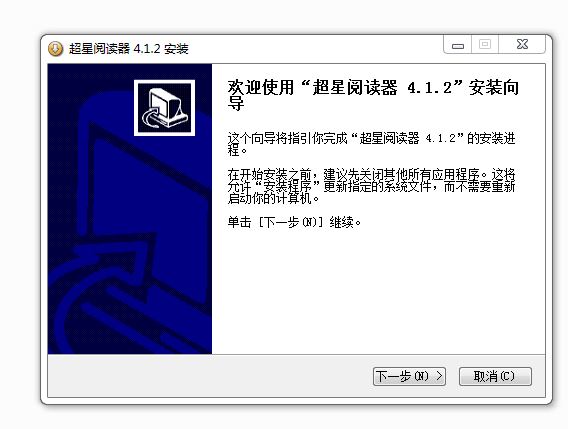The height and width of the screenshot is (429, 568).
Task: Minimize the installer window
Action: (x=458, y=45)
